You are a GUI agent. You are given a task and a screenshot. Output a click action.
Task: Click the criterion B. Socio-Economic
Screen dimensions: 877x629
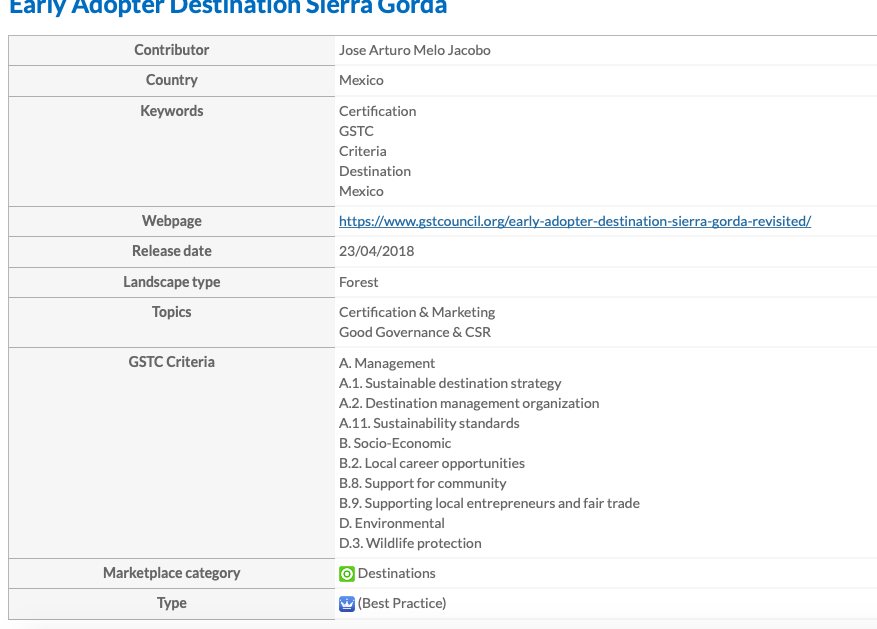[x=395, y=443]
